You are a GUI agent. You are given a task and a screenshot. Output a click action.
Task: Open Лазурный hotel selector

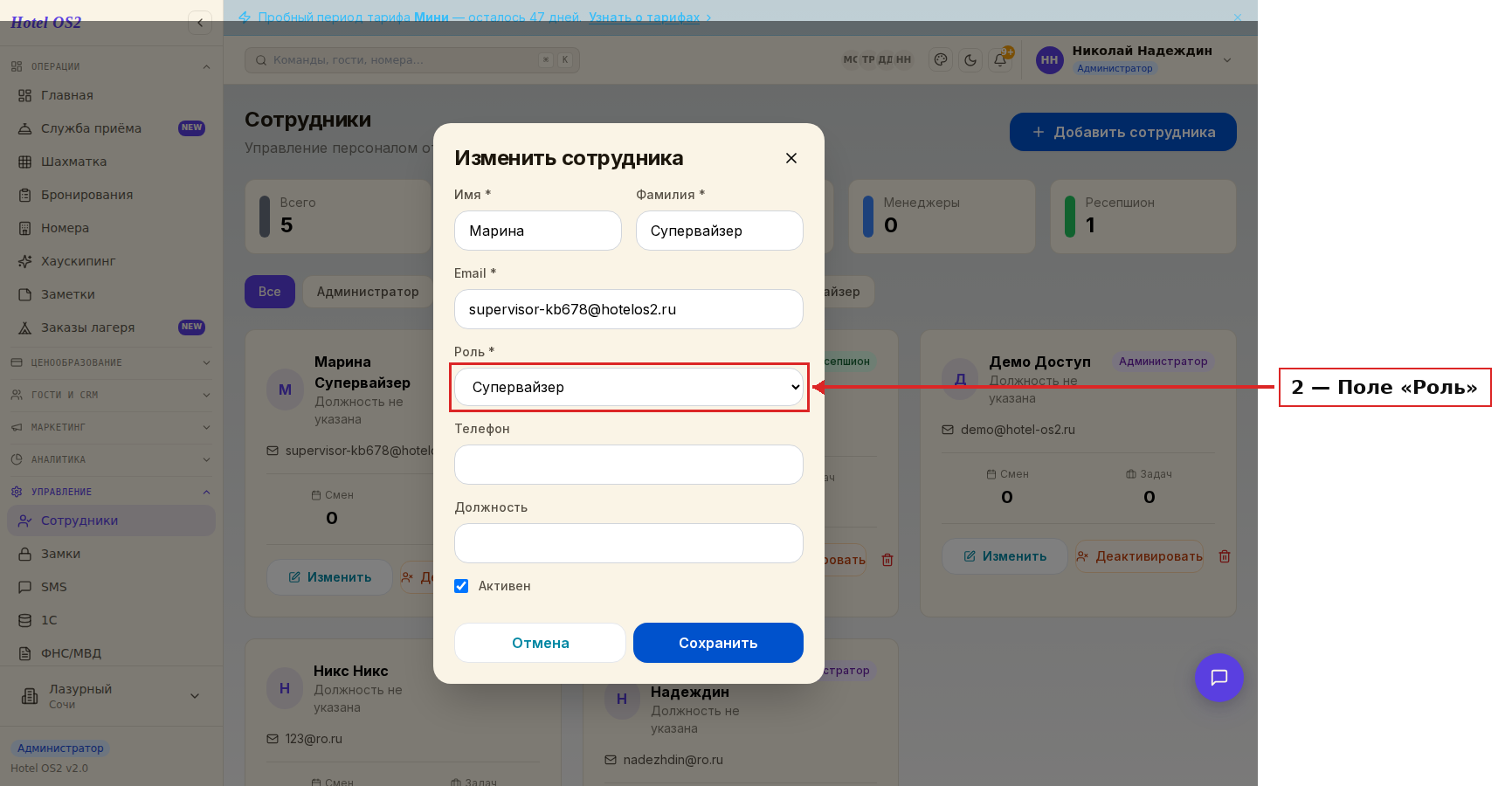[x=111, y=696]
